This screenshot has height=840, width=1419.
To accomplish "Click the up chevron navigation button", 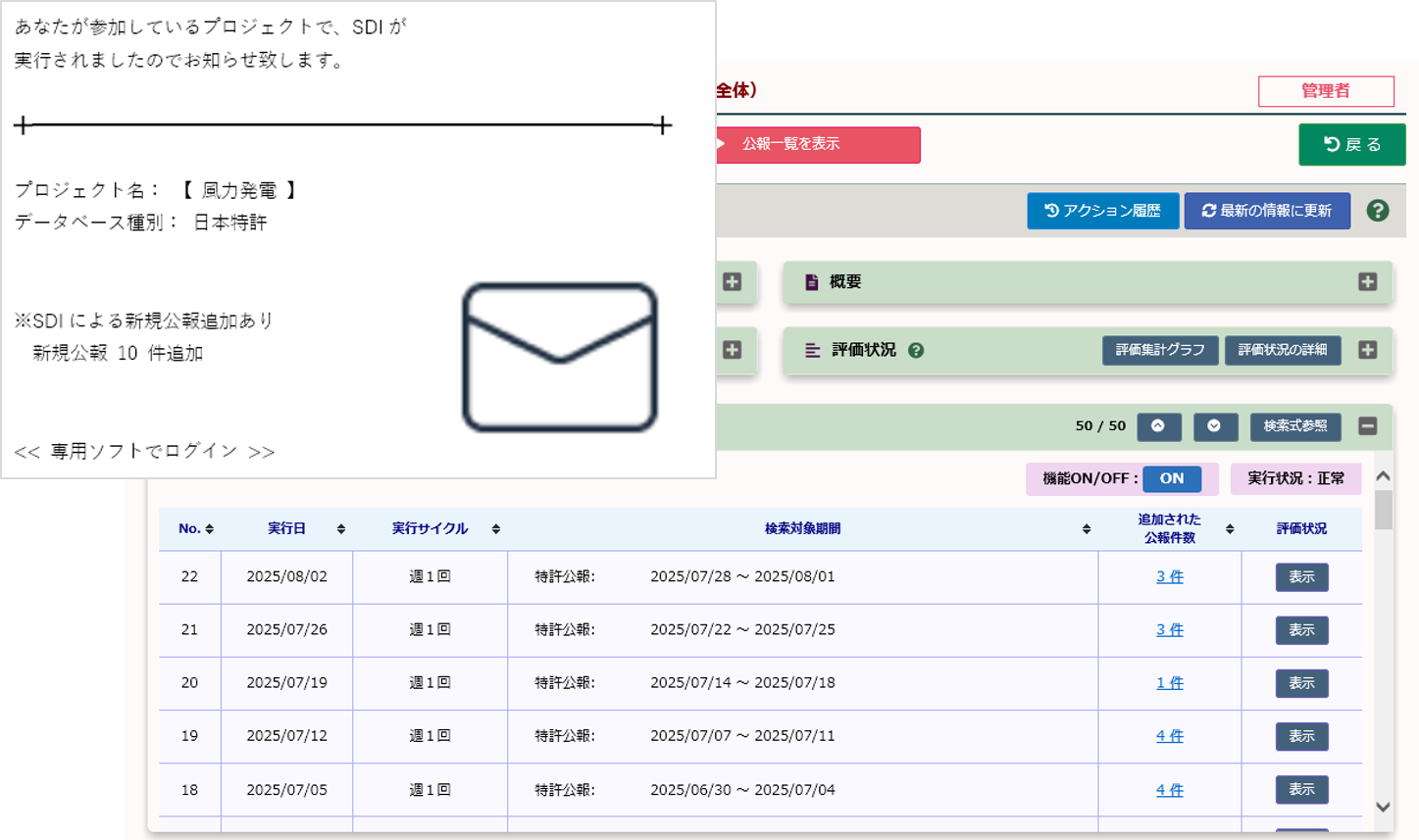I will click(x=1158, y=426).
